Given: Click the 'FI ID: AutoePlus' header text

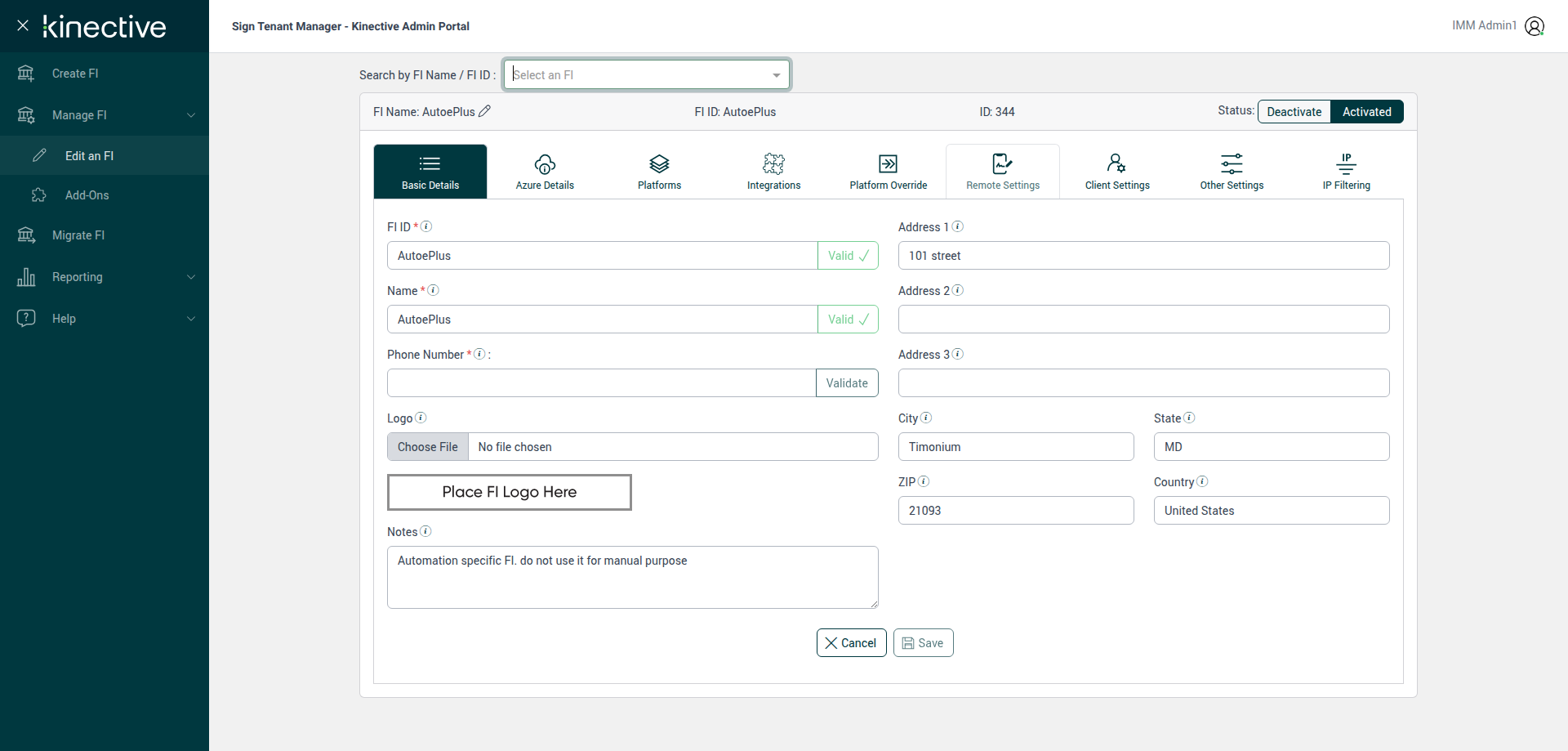Looking at the screenshot, I should 735,112.
